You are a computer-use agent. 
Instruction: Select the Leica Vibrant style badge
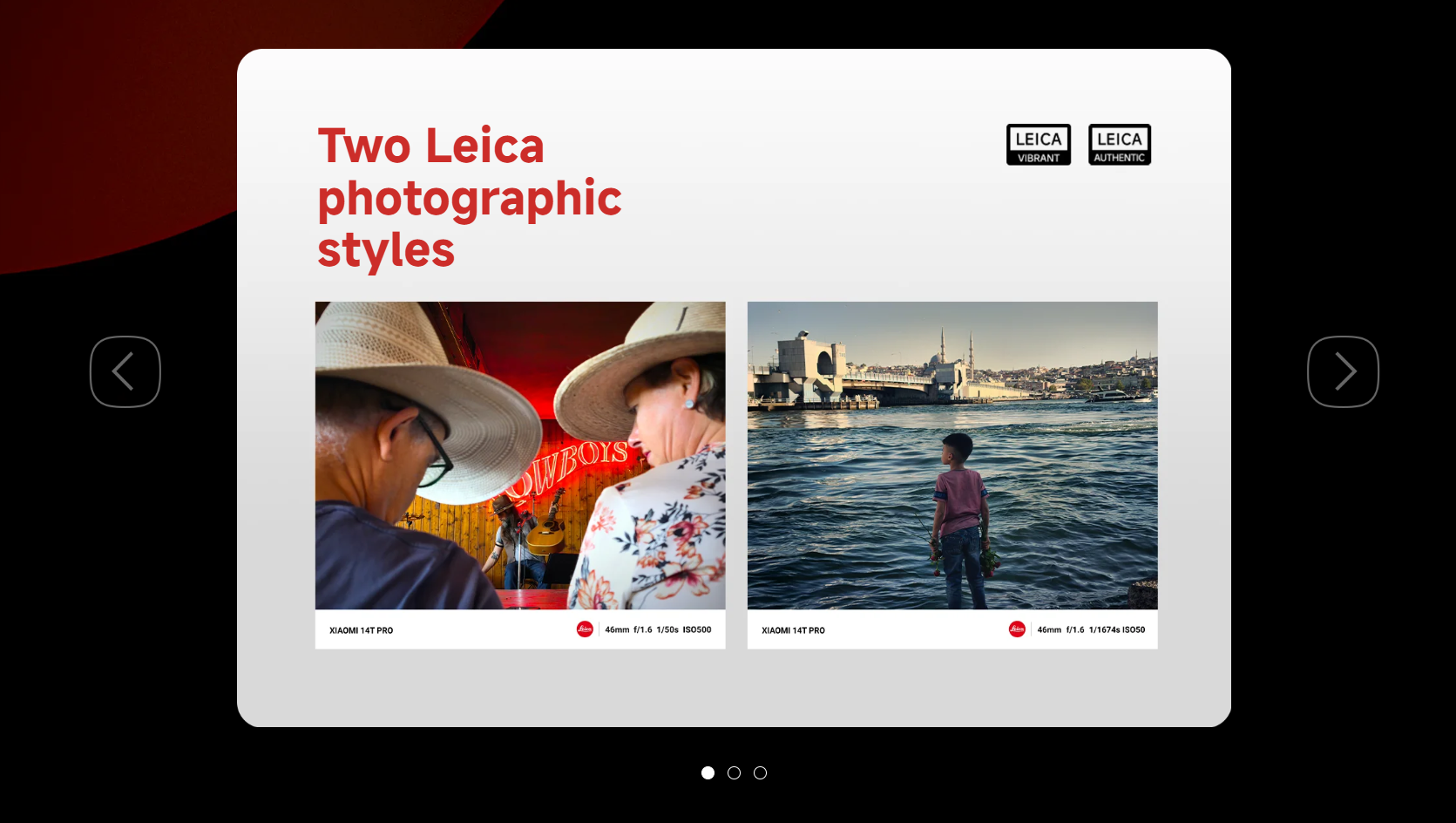(x=1038, y=145)
